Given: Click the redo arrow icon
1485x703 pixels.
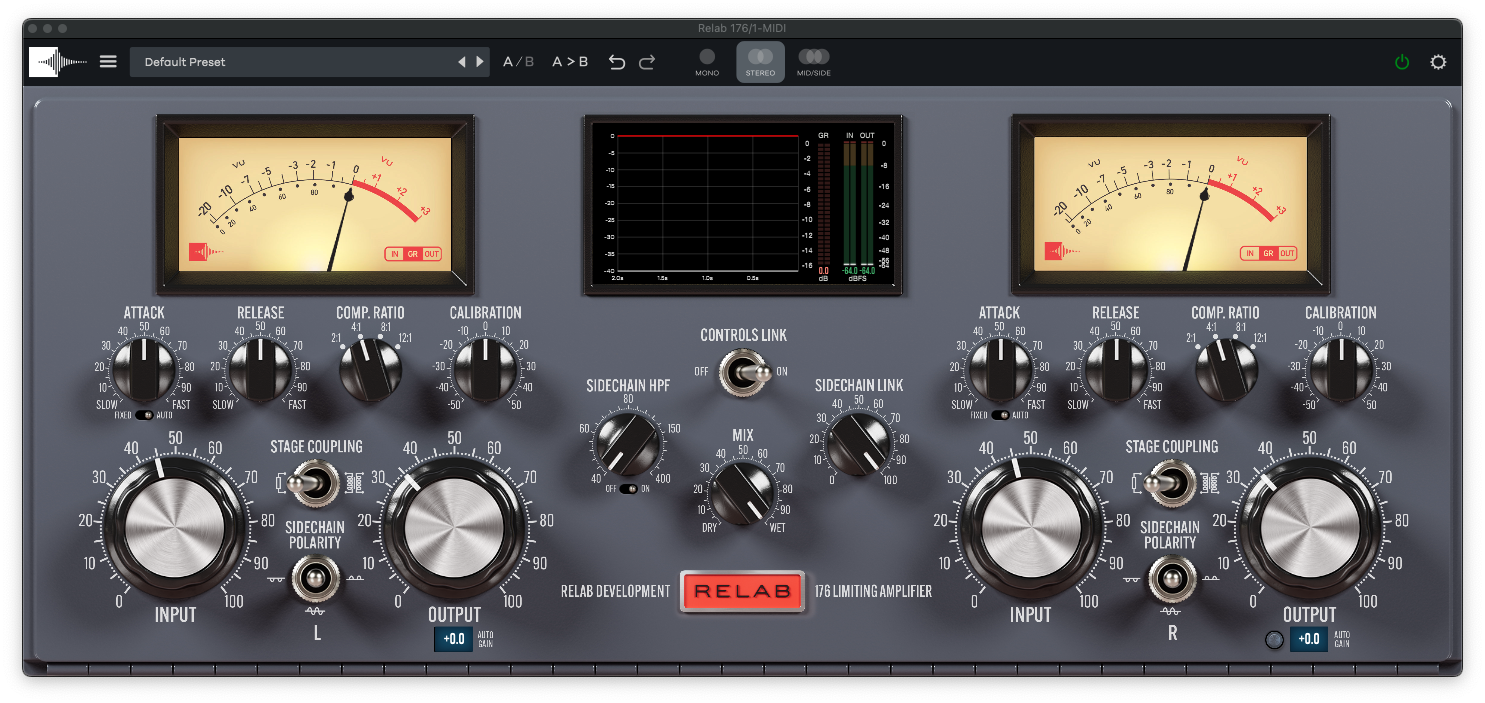Looking at the screenshot, I should [x=647, y=62].
